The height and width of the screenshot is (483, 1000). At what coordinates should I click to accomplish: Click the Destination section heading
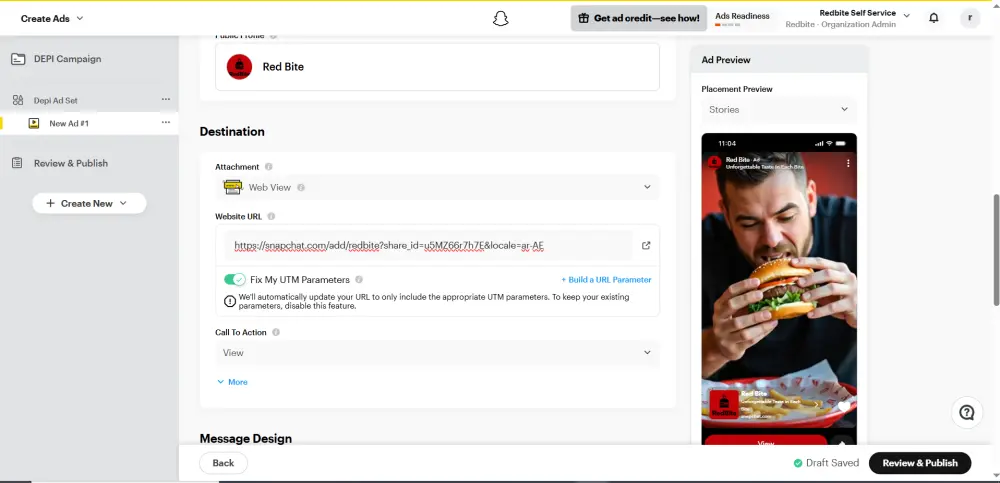[232, 131]
